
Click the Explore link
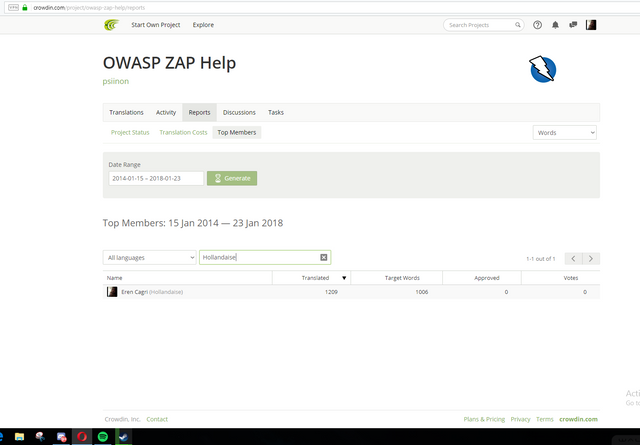[x=203, y=25]
